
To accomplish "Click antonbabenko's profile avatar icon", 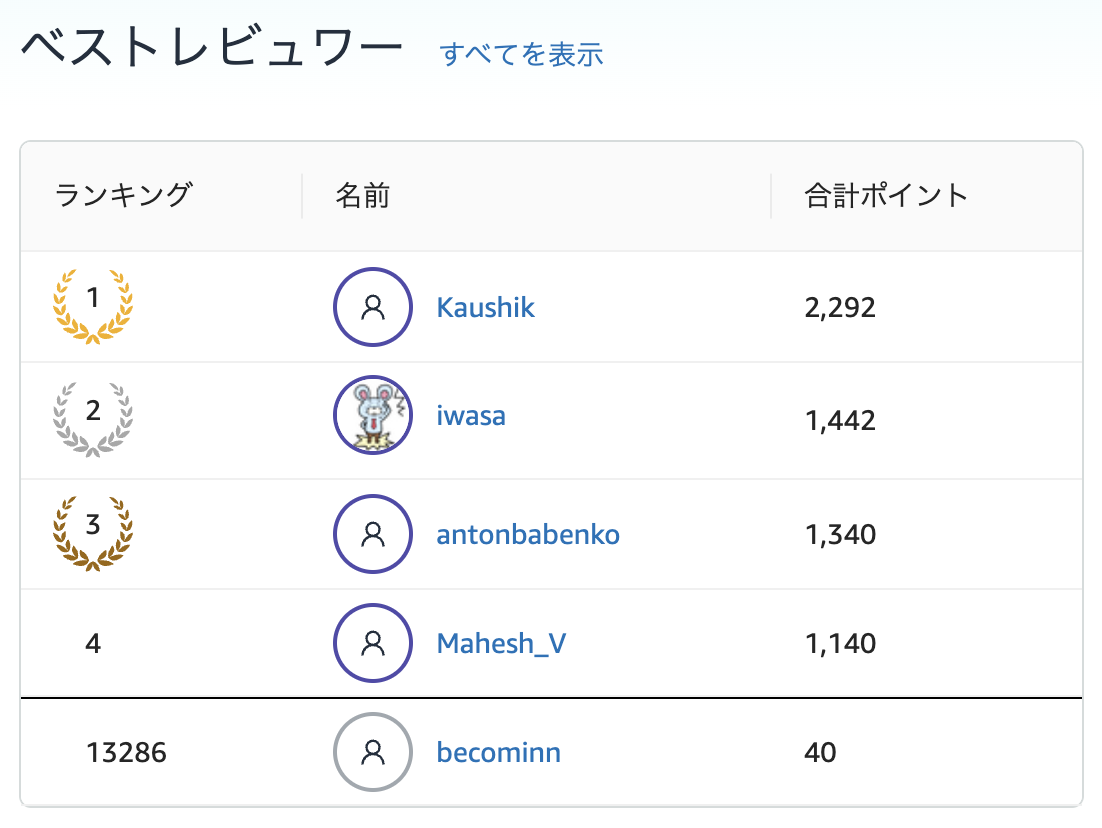I will [373, 535].
